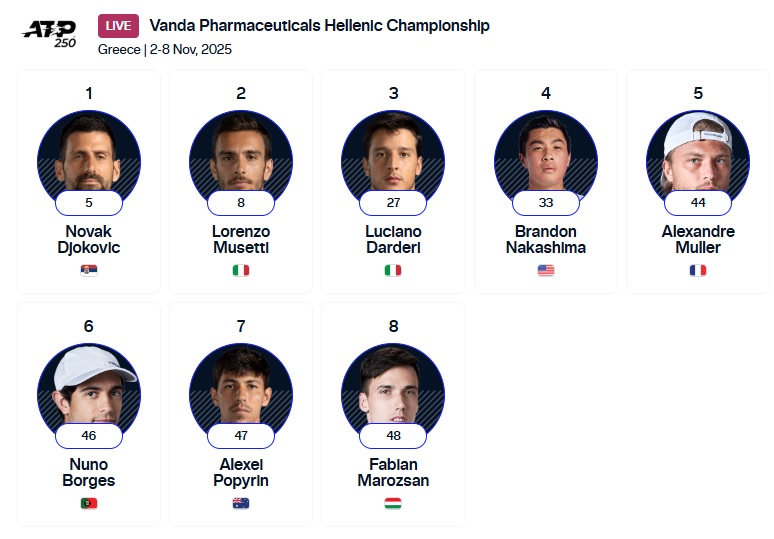
Task: Click the Australian flag under Alexei Popyrin
Action: (x=241, y=503)
